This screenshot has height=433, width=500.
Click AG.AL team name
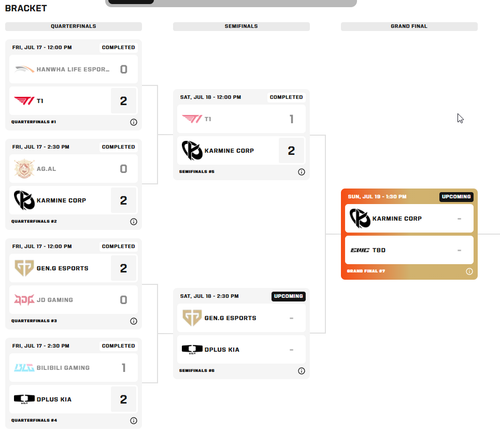pyautogui.click(x=46, y=169)
